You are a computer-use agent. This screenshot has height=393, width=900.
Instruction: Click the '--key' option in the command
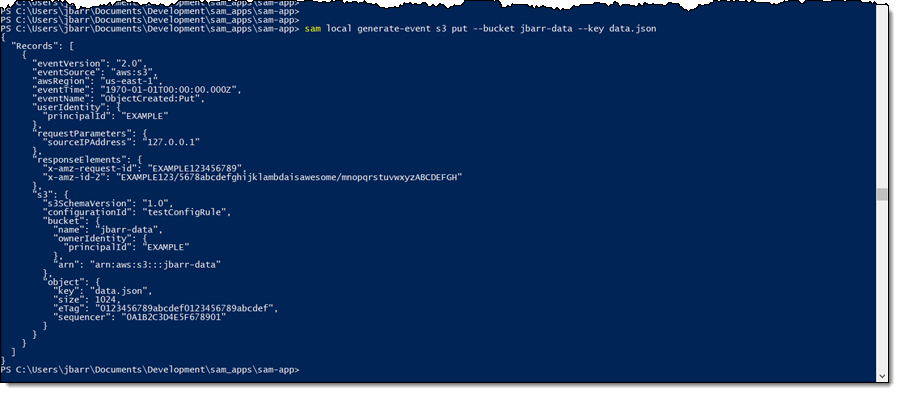[591, 28]
